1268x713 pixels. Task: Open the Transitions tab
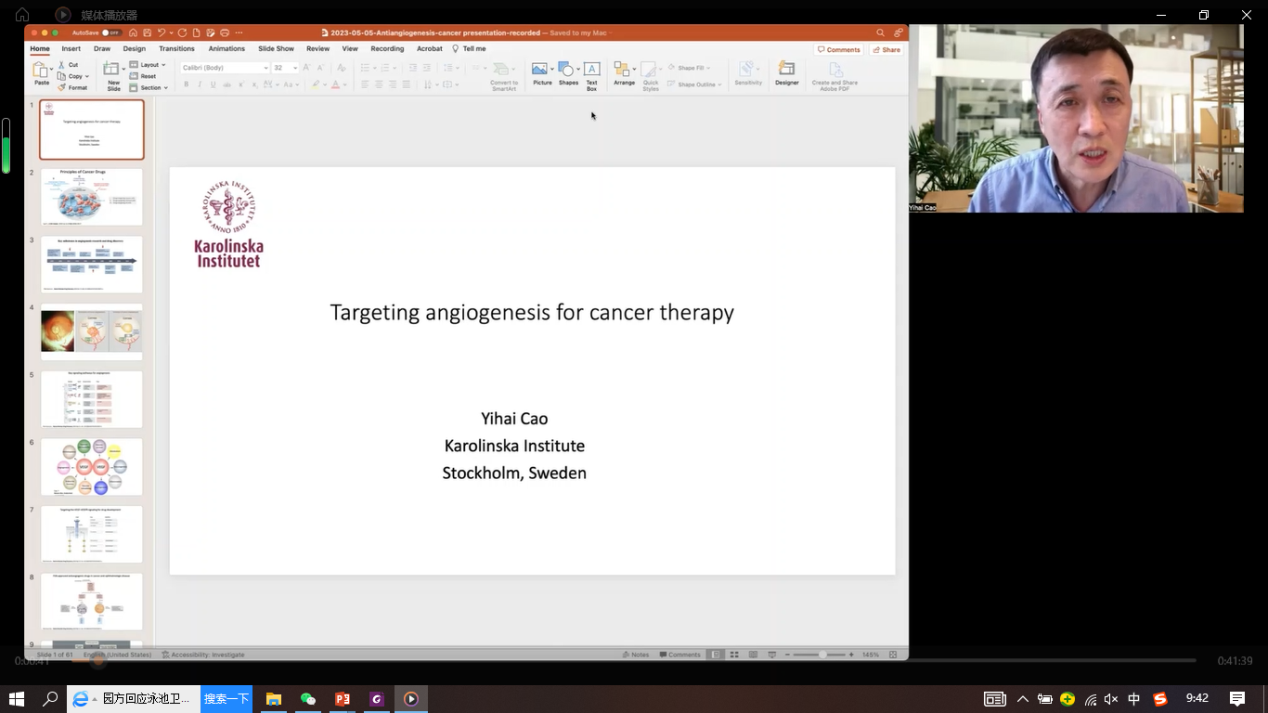[x=176, y=49]
